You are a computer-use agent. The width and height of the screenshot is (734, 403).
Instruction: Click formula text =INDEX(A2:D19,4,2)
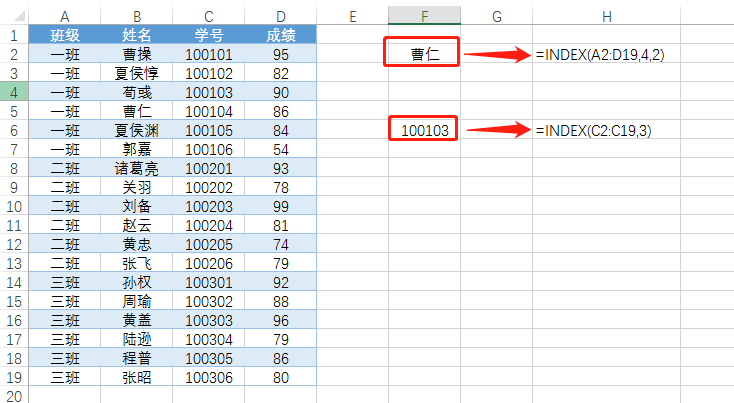point(600,55)
